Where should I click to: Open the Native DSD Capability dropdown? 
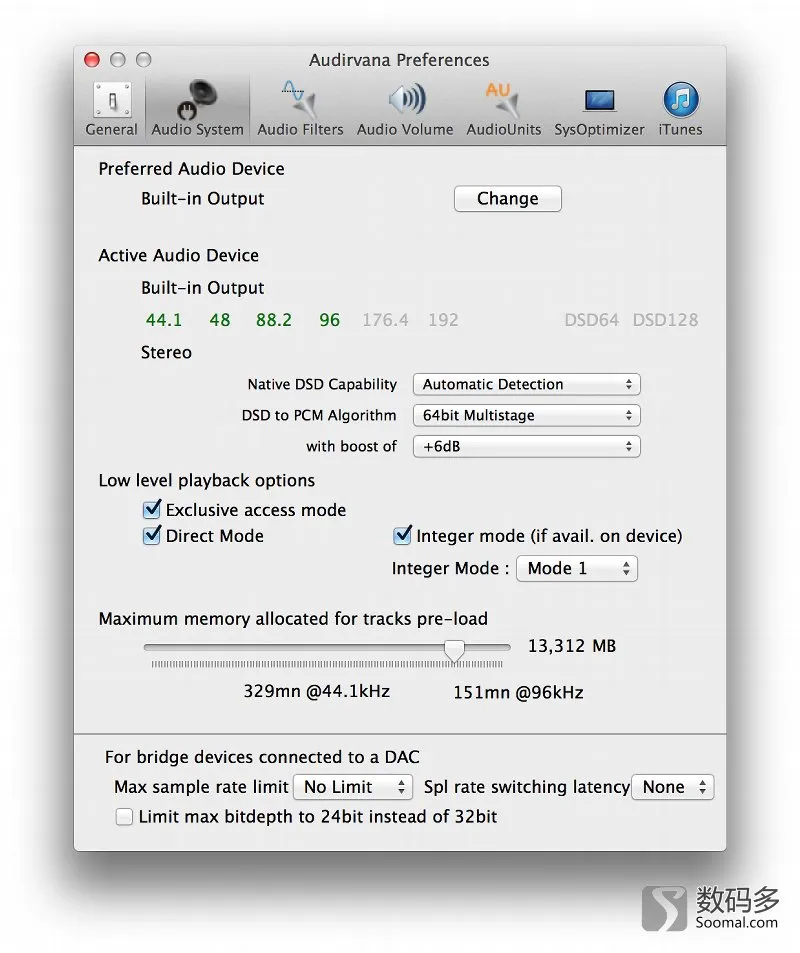pos(526,384)
